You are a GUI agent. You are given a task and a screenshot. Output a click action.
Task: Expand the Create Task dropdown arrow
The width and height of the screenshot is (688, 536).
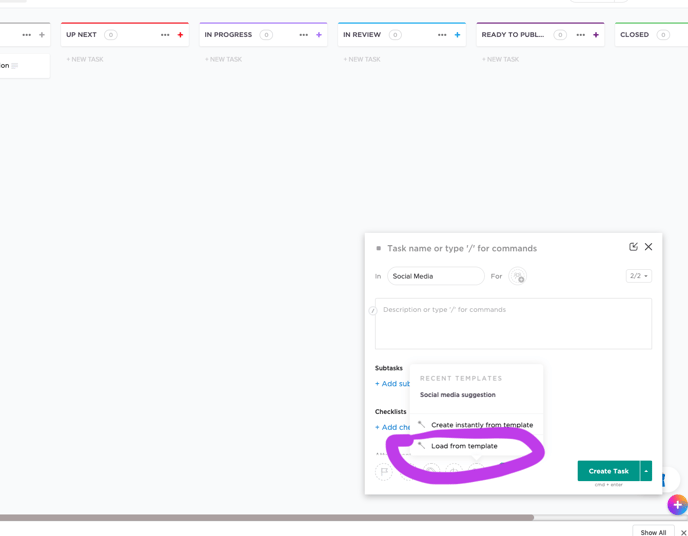[x=646, y=471]
